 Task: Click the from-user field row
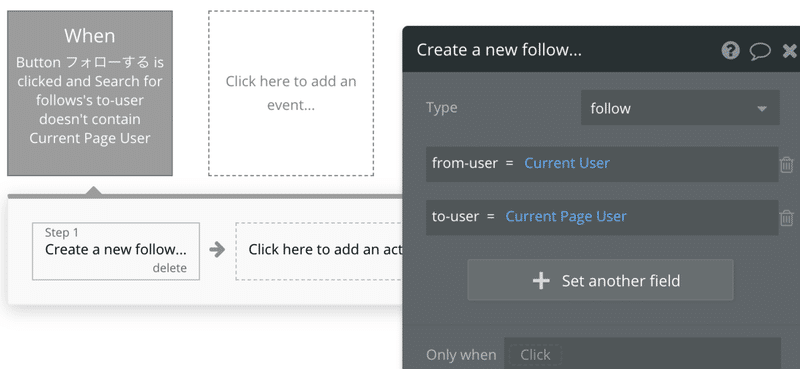pyautogui.click(x=602, y=164)
